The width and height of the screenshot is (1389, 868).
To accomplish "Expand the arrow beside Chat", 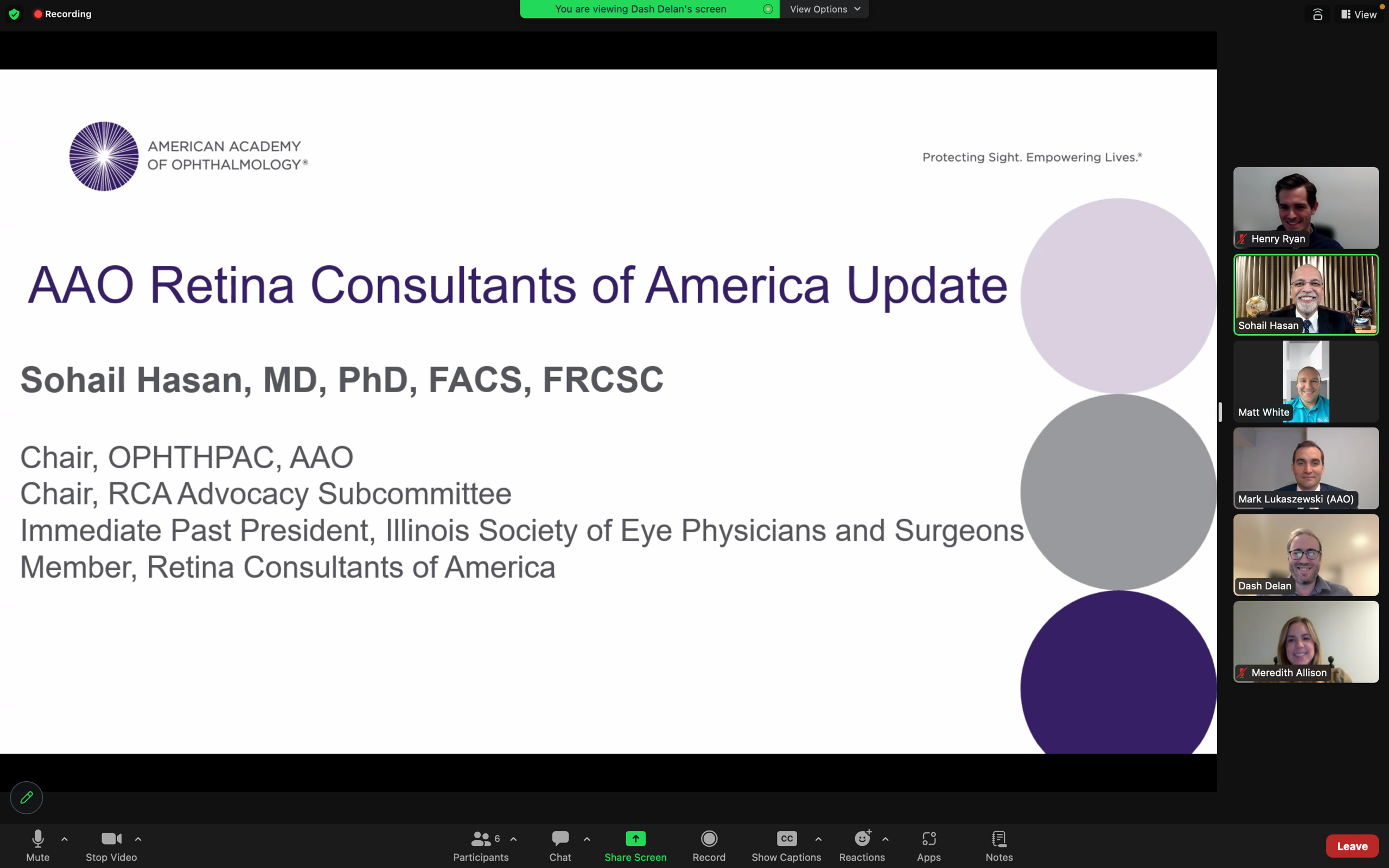I will point(587,839).
